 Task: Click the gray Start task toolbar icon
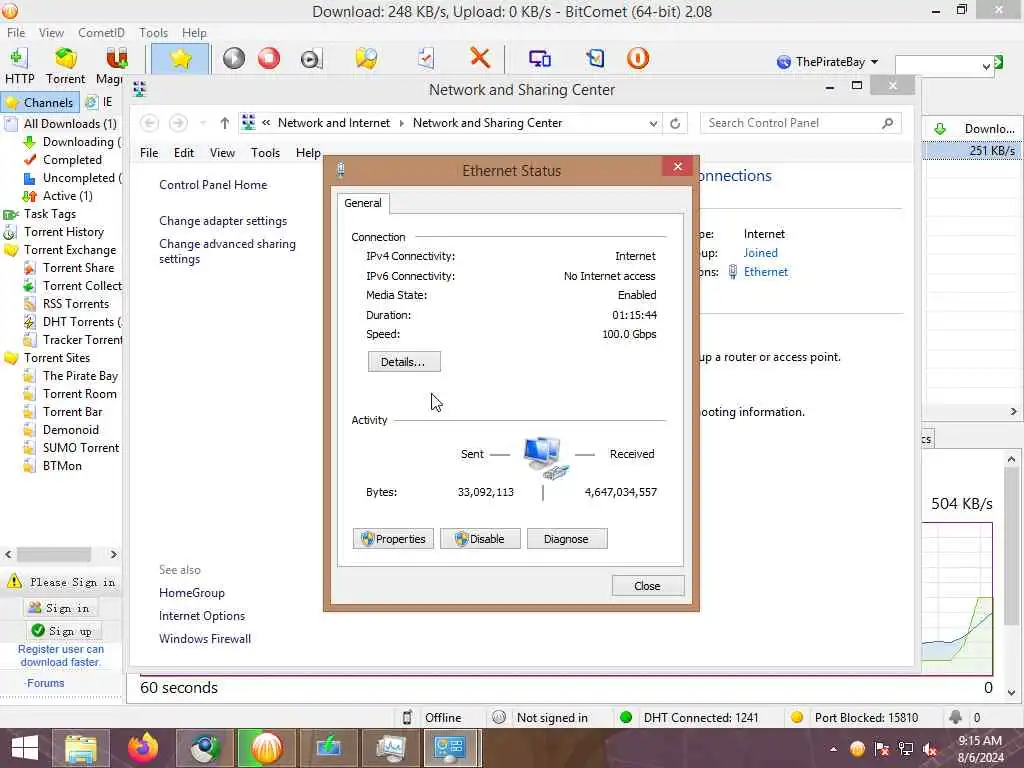[233, 59]
